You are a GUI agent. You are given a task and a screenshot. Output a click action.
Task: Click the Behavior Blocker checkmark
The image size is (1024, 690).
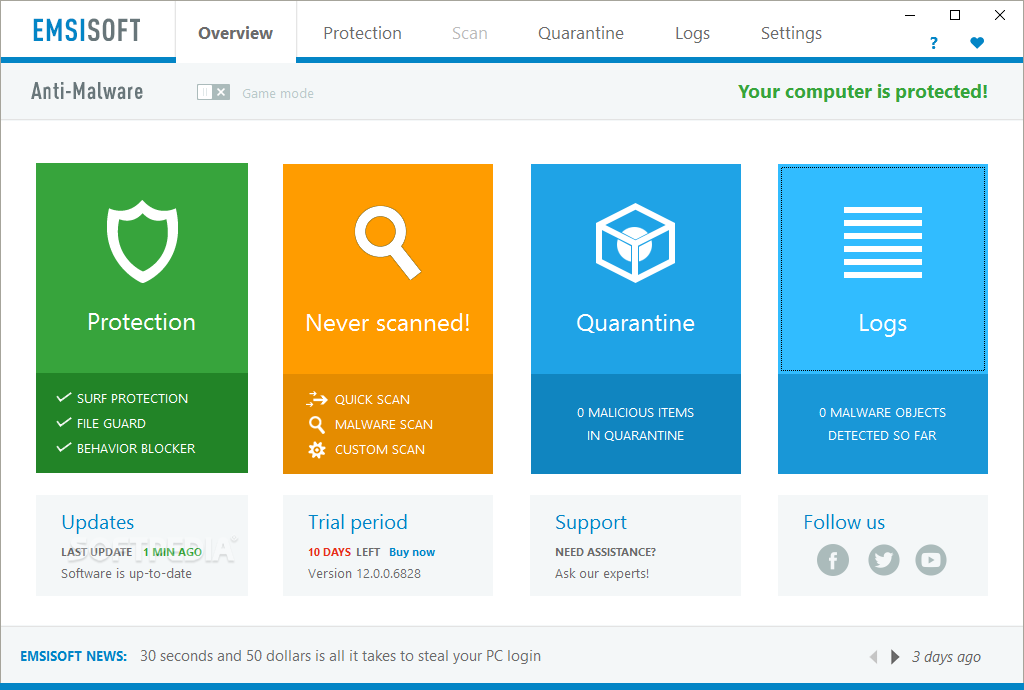pyautogui.click(x=64, y=447)
